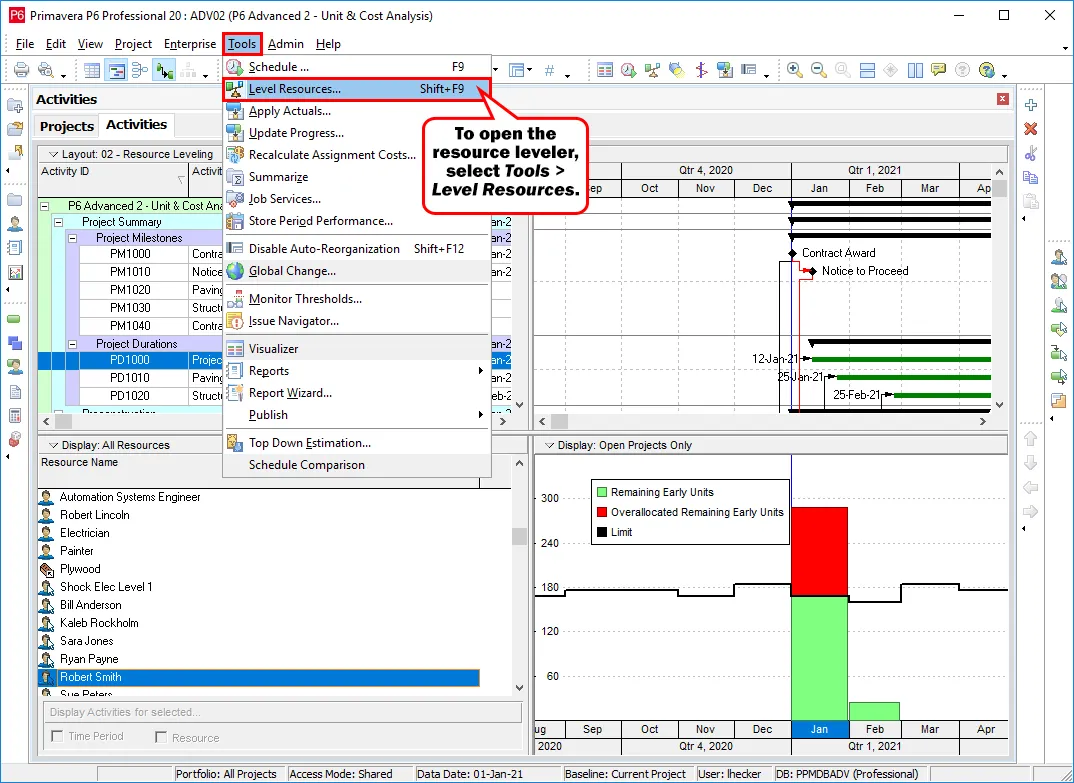1074x783 pixels.
Task: Switch to the Projects tab
Action: [66, 126]
